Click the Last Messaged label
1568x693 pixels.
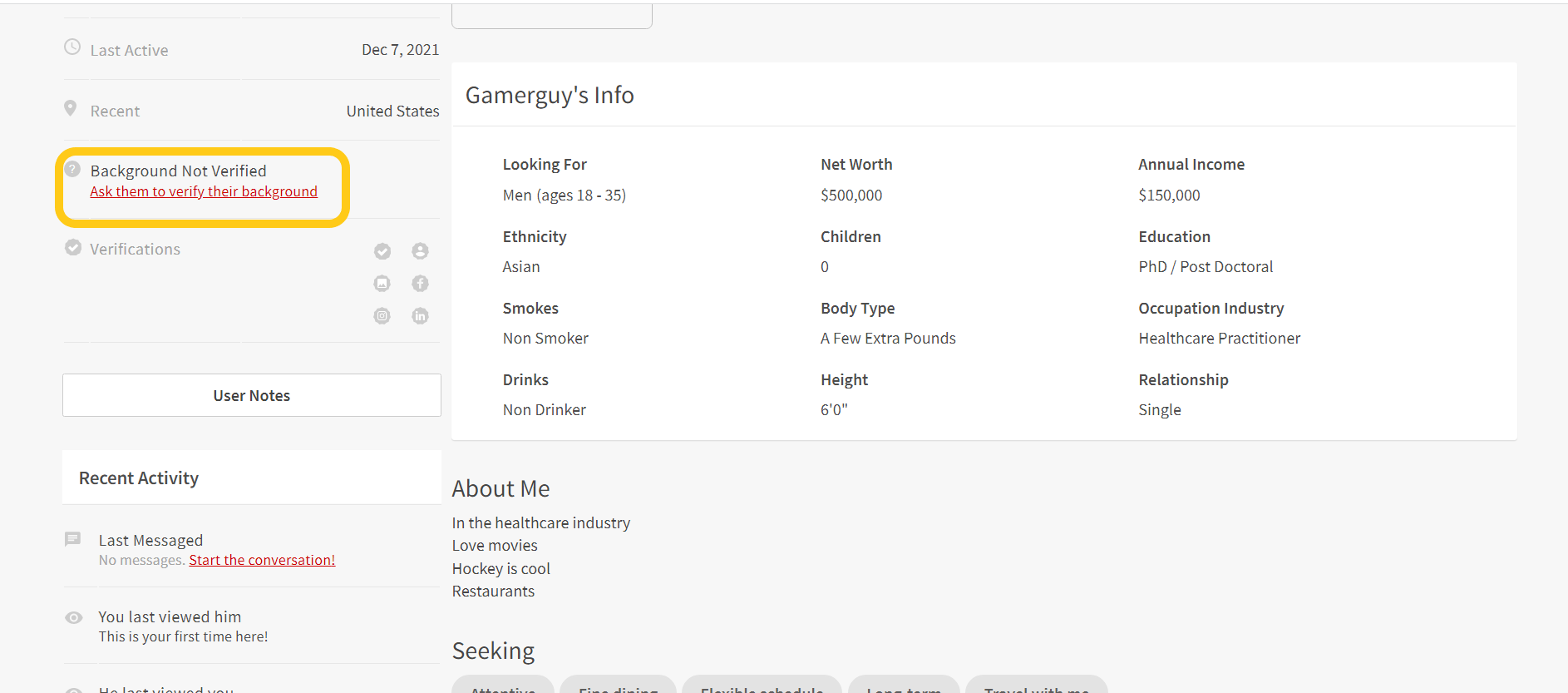(x=150, y=541)
